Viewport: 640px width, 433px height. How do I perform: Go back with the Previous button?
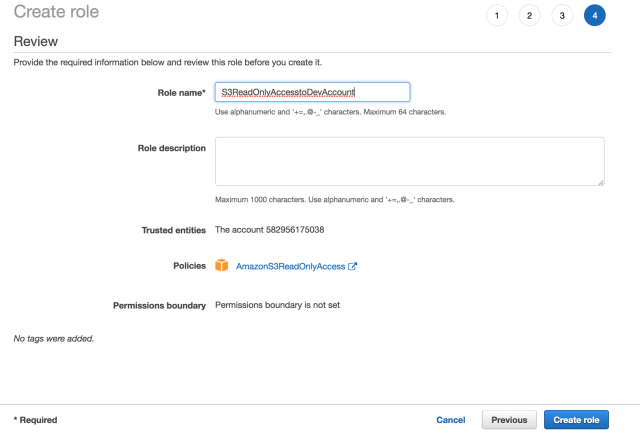pyautogui.click(x=509, y=420)
